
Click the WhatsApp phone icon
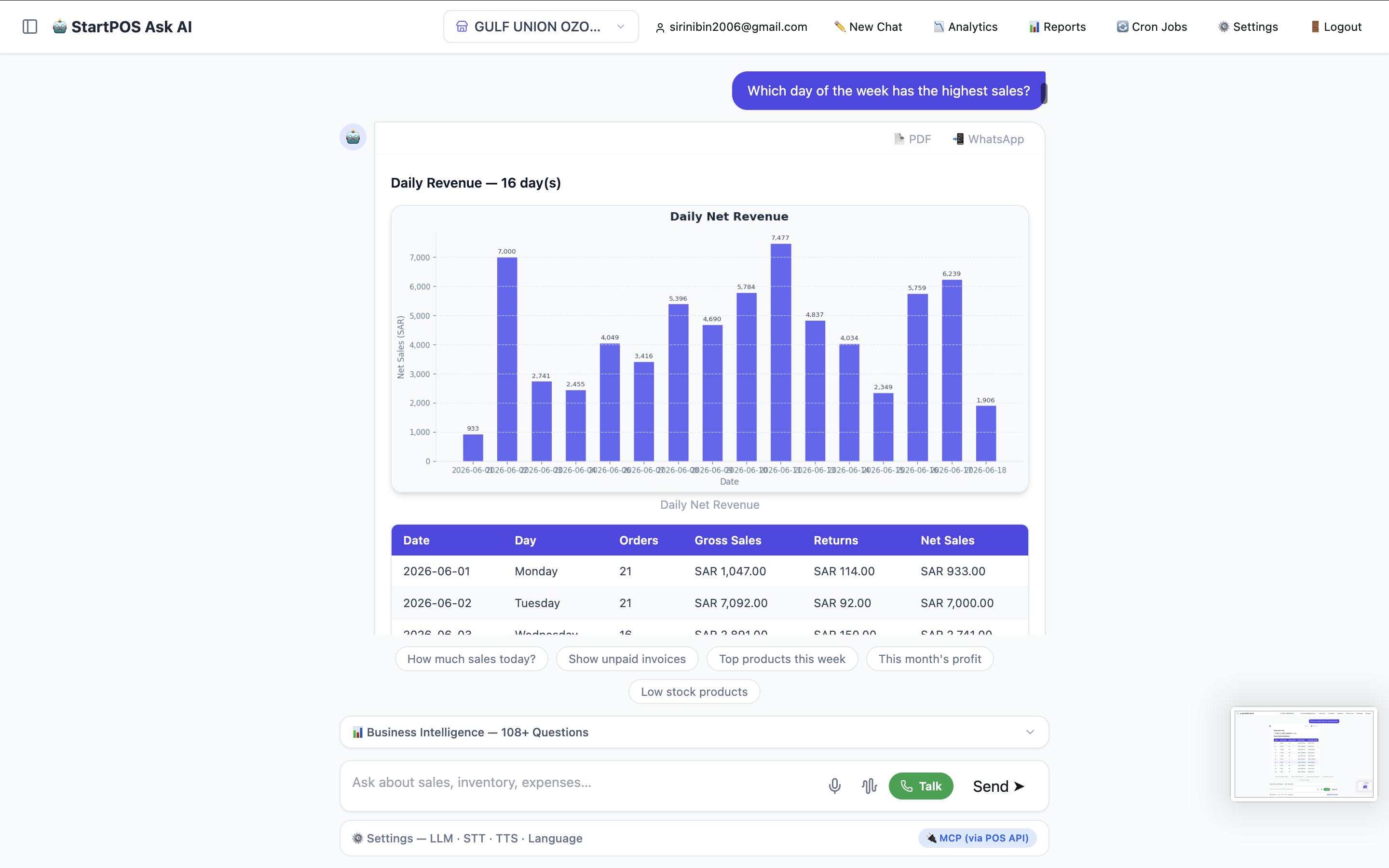[958, 139]
